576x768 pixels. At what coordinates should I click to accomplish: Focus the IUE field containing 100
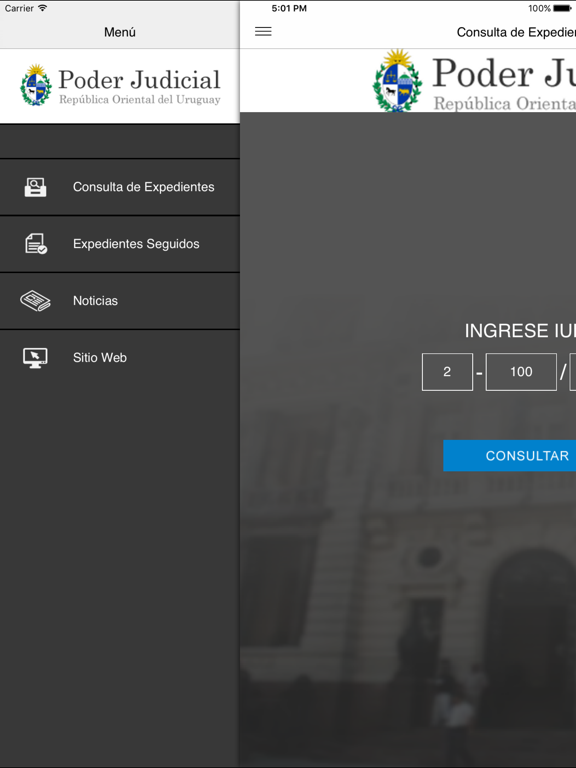(x=521, y=372)
